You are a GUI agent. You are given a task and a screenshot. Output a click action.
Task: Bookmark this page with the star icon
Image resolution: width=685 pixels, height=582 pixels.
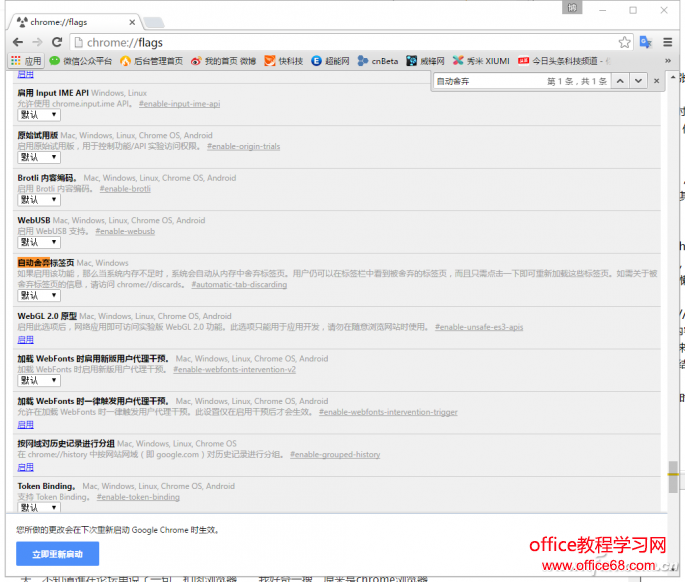pos(624,42)
